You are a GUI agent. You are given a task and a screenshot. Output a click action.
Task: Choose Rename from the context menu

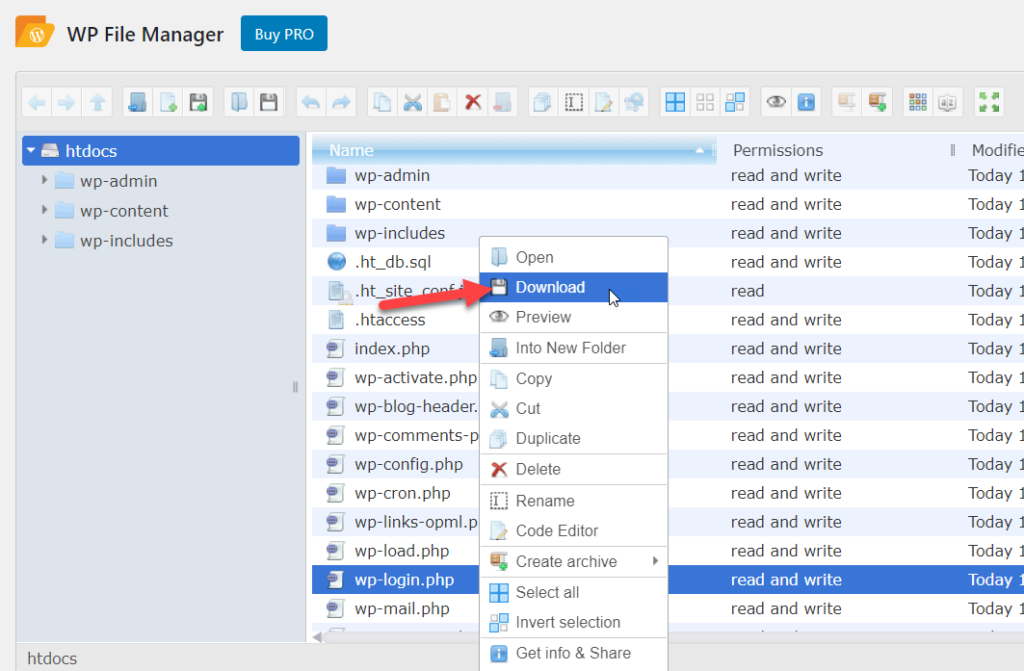(x=573, y=501)
